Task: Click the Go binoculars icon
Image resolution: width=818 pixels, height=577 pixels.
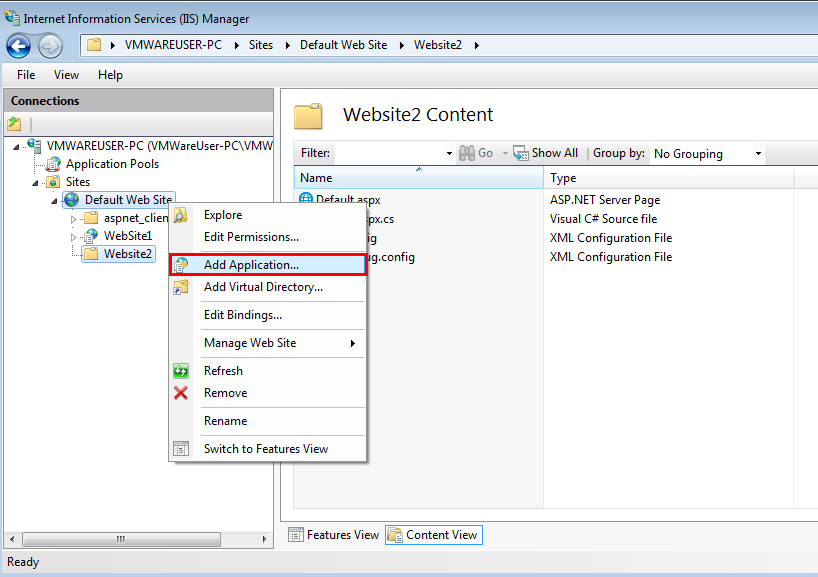Action: coord(467,153)
